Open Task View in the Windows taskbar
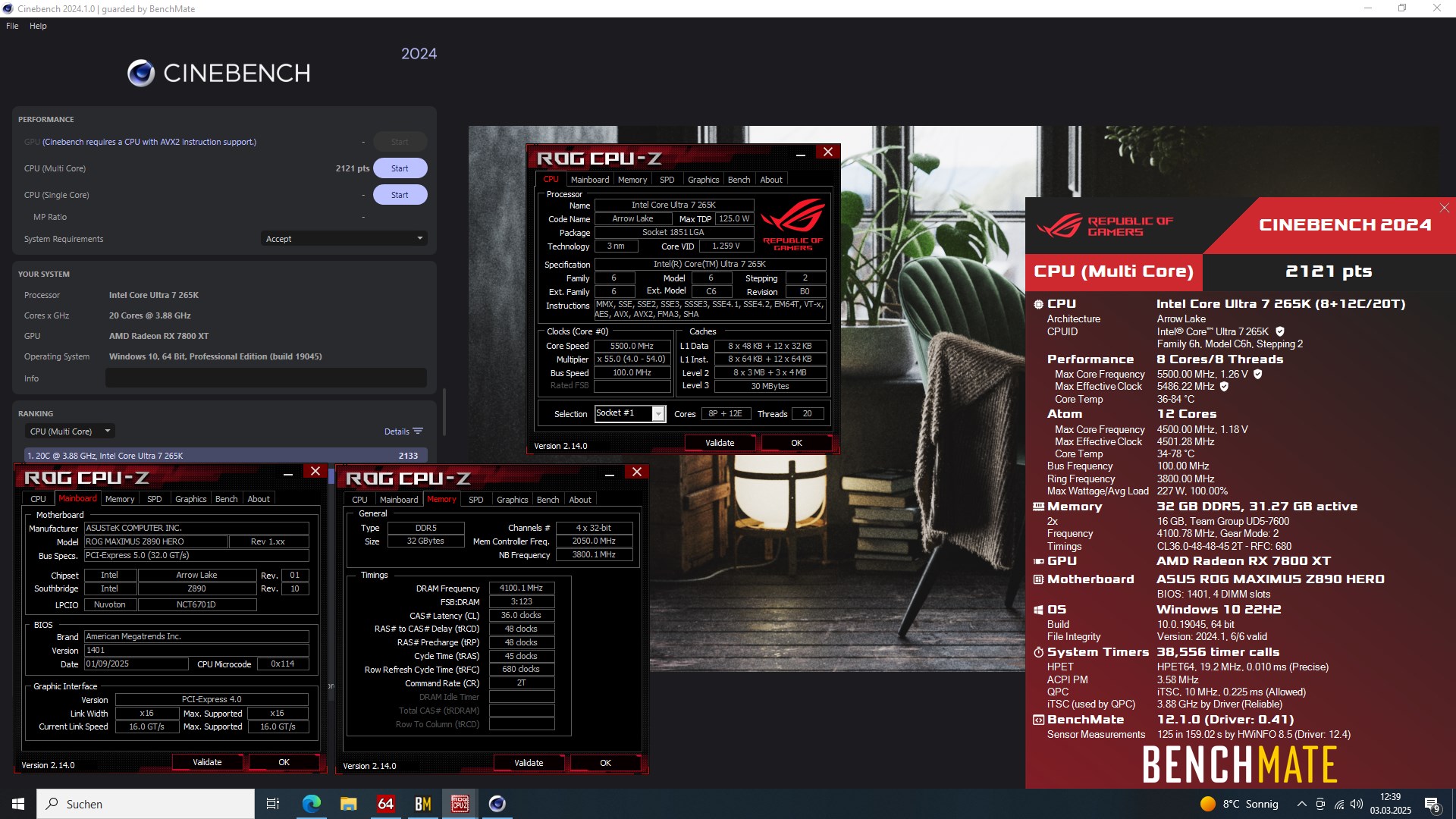This screenshot has height=819, width=1456. [x=273, y=804]
